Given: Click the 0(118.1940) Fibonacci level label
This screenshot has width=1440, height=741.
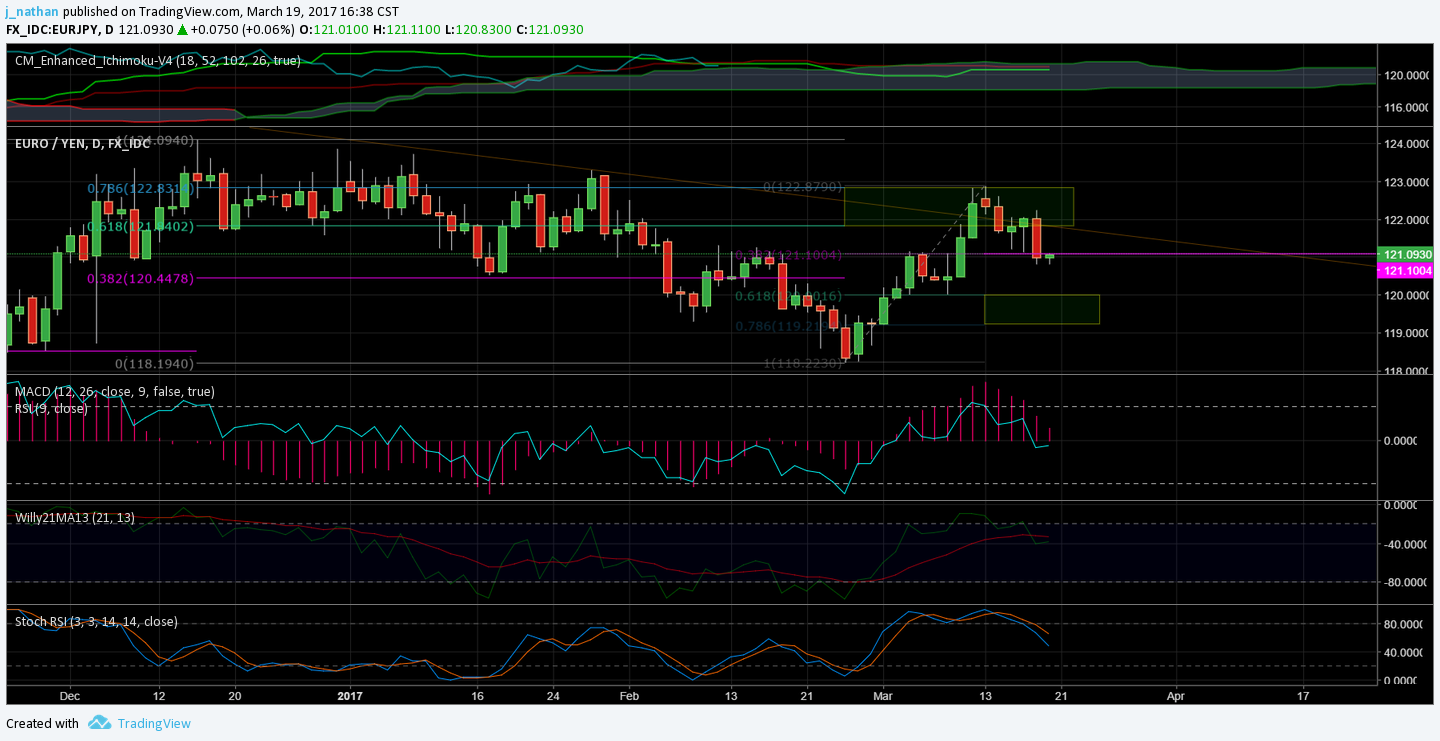Looking at the screenshot, I should point(155,364).
